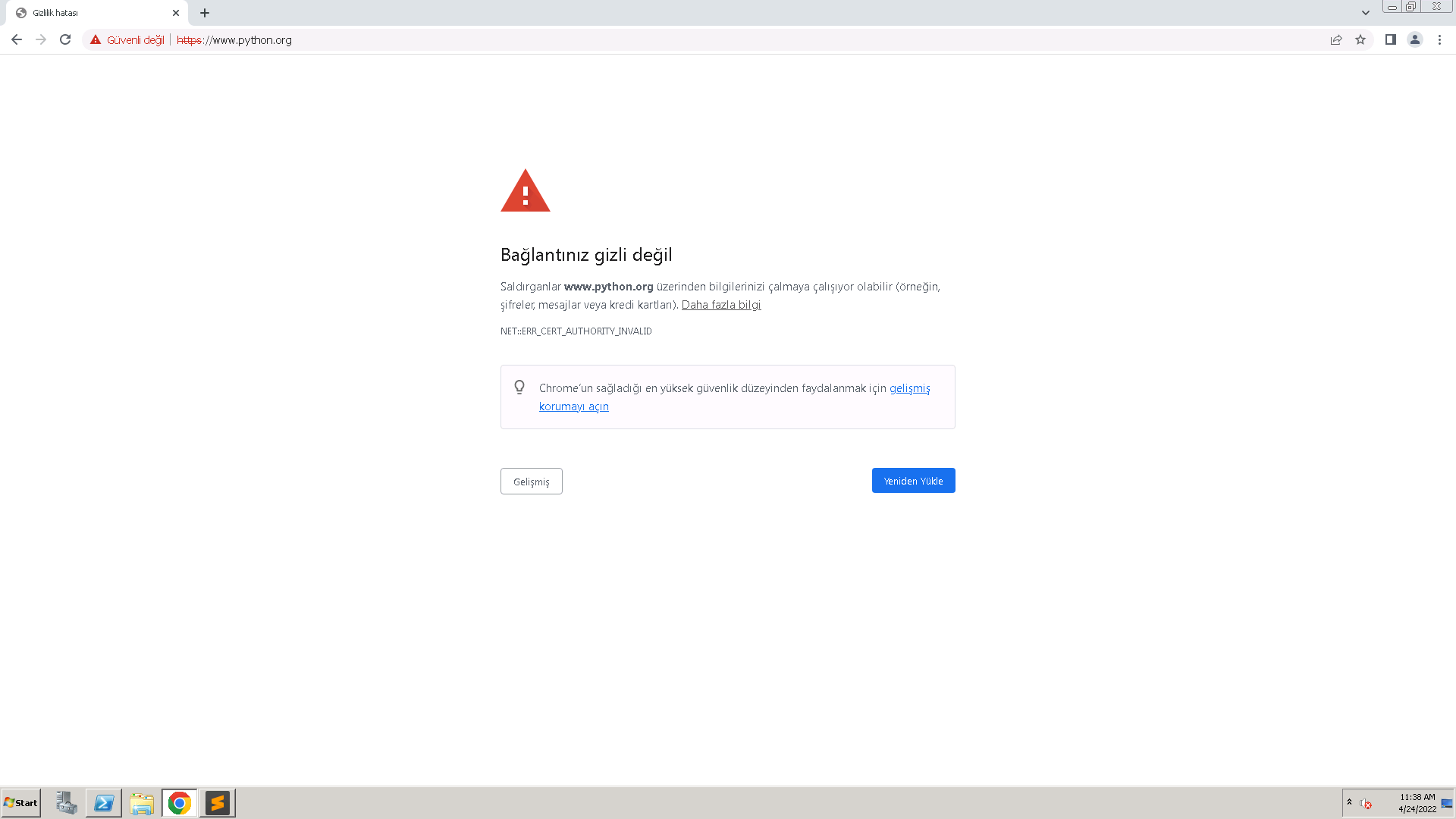This screenshot has width=1456, height=819.
Task: Switch to Chrome in the taskbar
Action: [180, 803]
